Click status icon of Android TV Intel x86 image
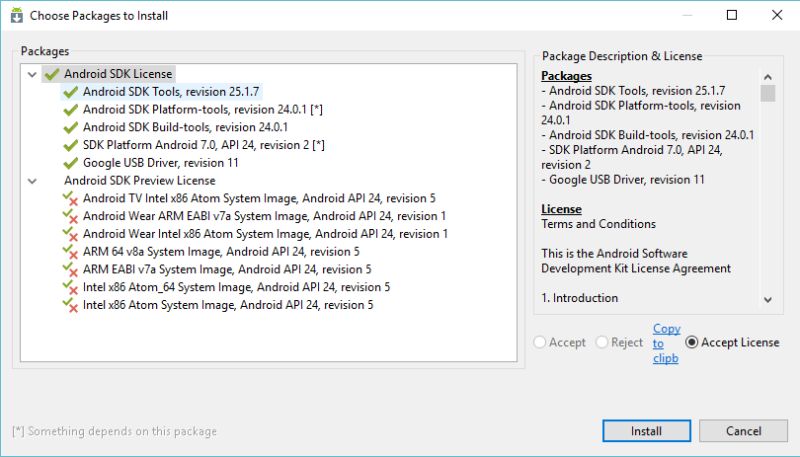The height and width of the screenshot is (457, 800). pyautogui.click(x=70, y=199)
